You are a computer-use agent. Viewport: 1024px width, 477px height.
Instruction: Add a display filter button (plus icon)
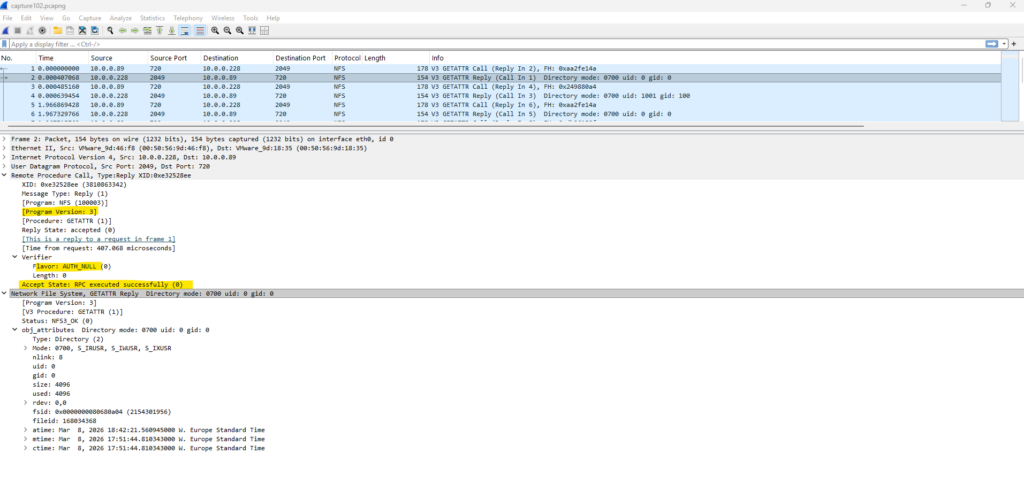[x=1014, y=44]
